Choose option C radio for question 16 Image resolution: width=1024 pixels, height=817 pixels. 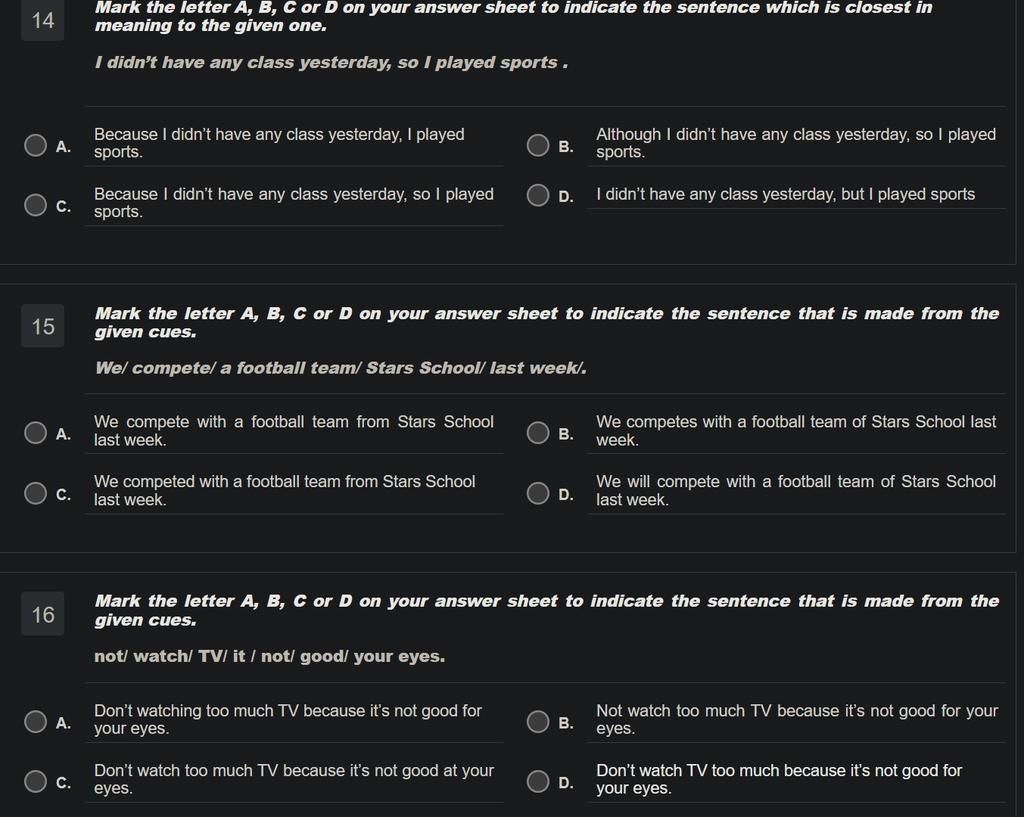[x=35, y=781]
